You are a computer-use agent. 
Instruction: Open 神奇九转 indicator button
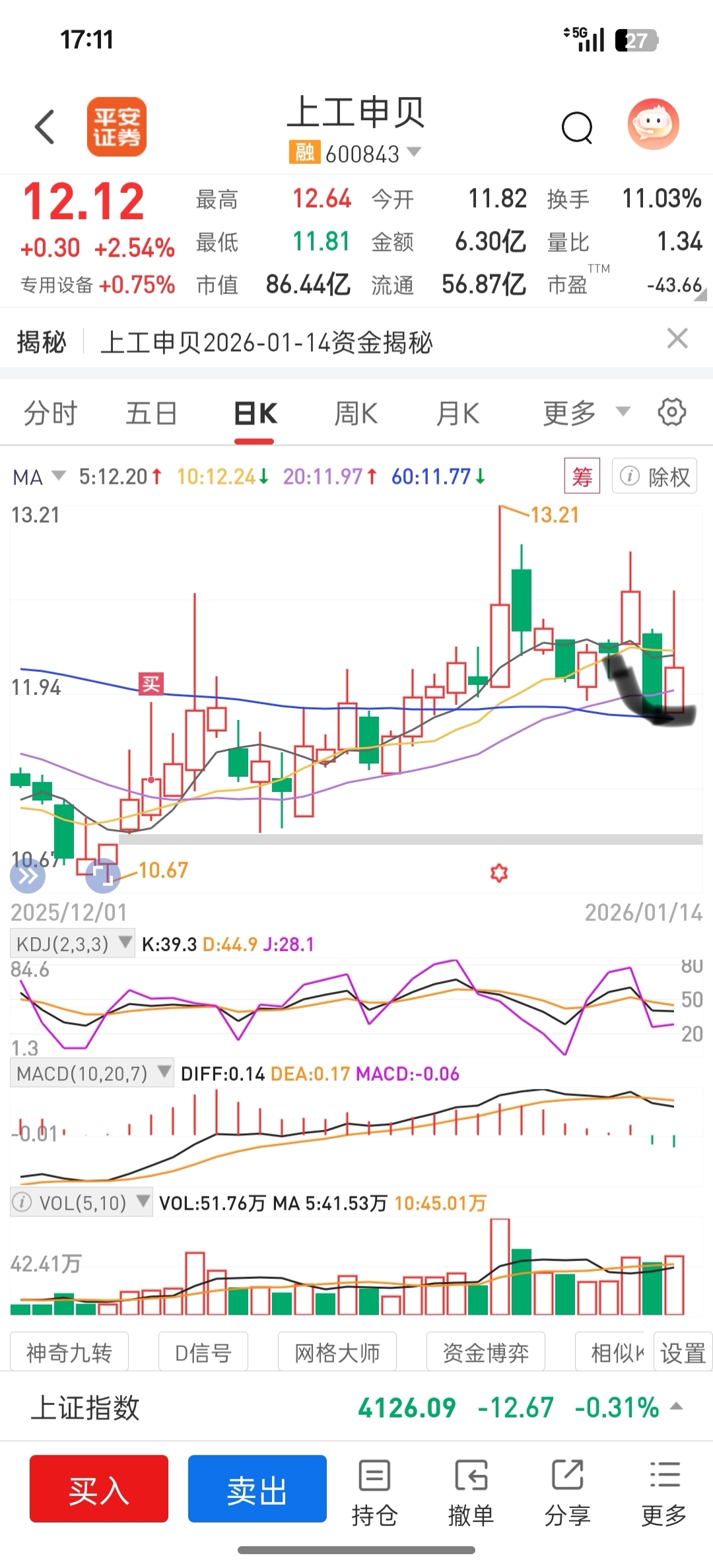[x=69, y=1353]
